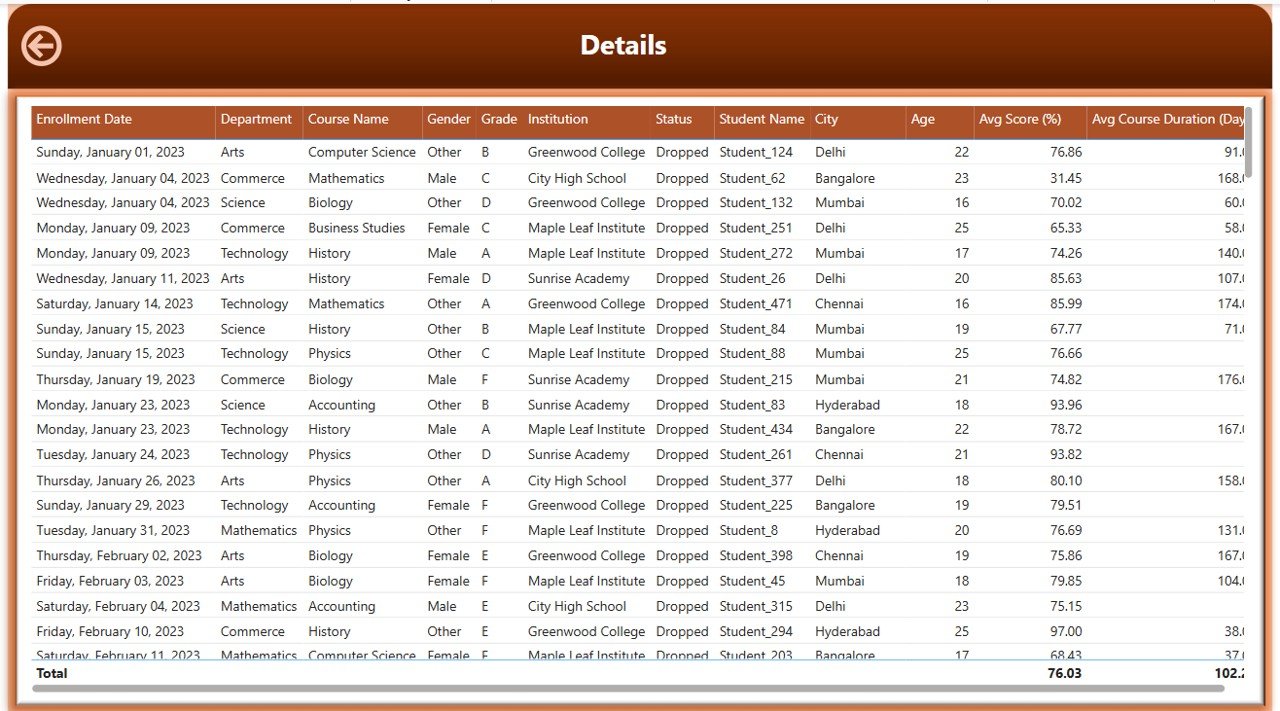The image size is (1280, 711).
Task: Select the Student_398 cell
Action: click(x=756, y=555)
